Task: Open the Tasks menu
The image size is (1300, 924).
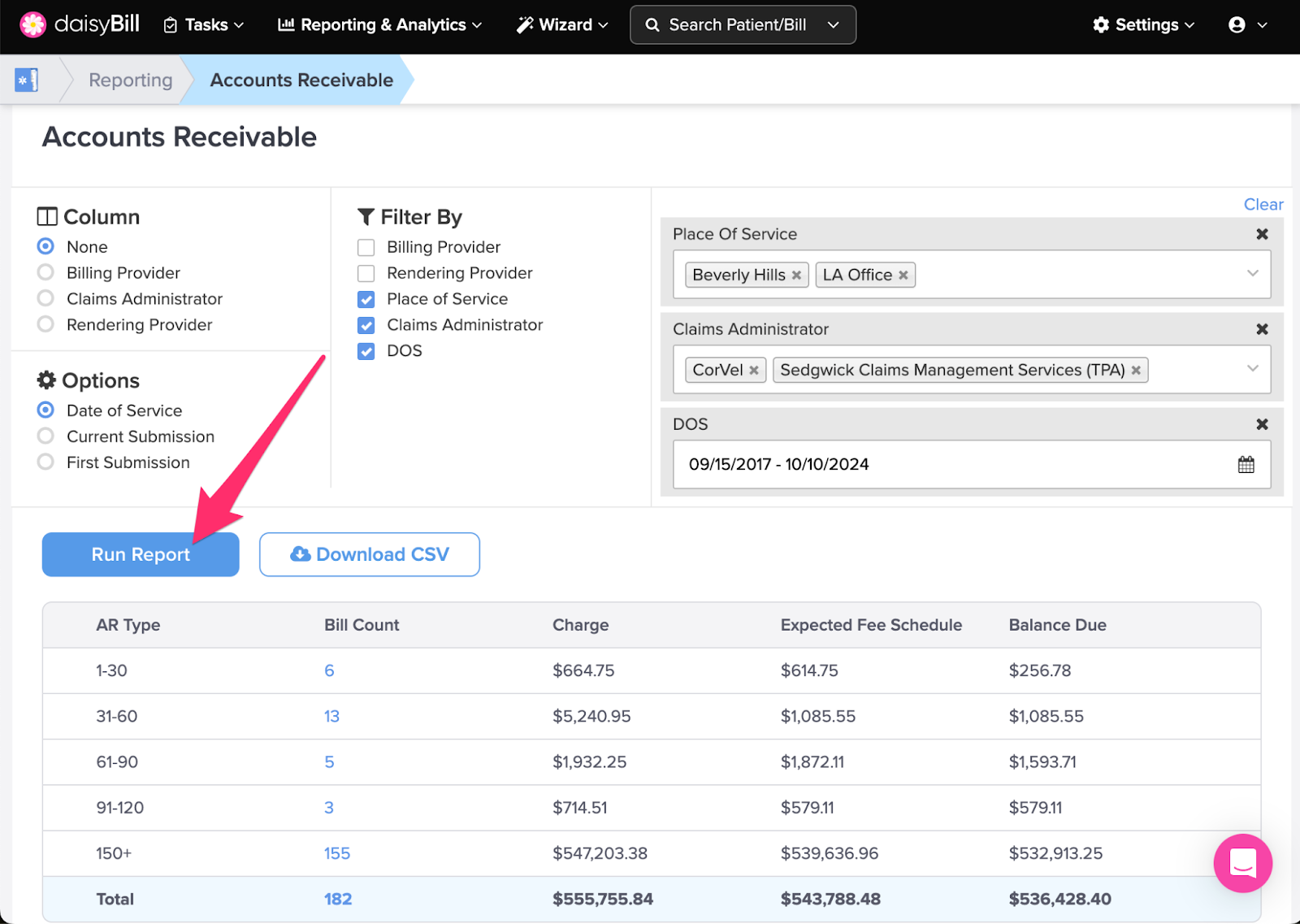Action: (204, 25)
